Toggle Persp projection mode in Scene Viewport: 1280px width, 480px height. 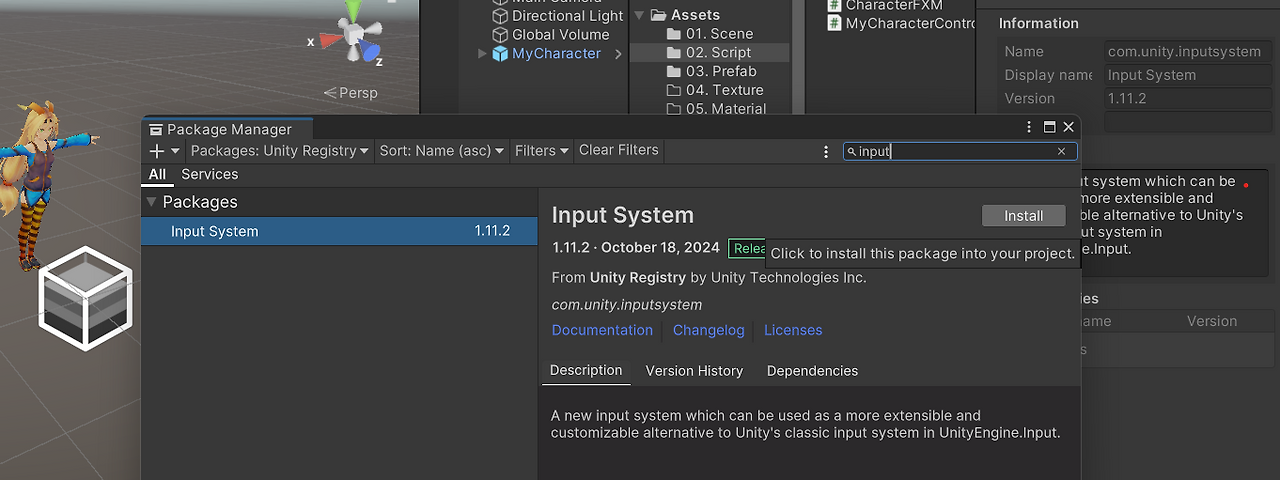(352, 93)
